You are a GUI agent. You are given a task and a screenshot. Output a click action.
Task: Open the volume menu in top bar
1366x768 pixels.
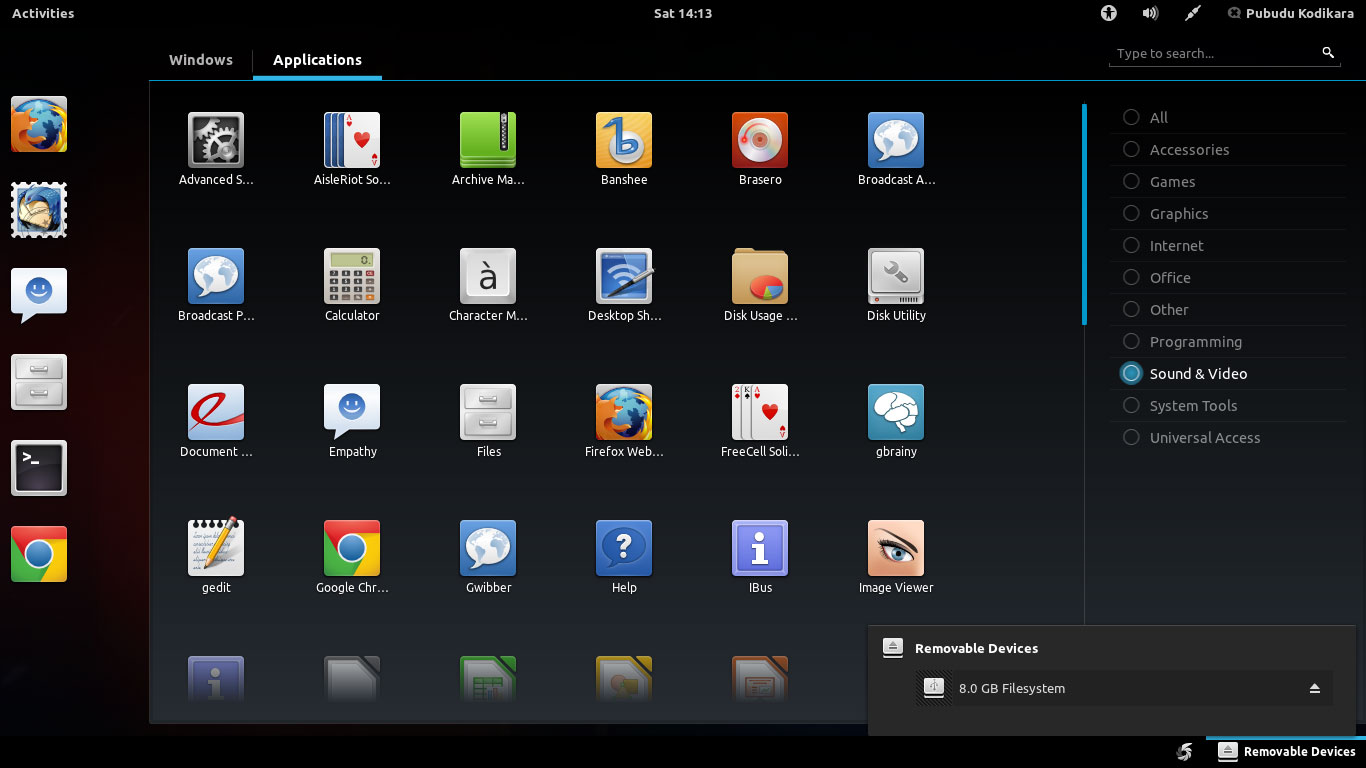1150,13
